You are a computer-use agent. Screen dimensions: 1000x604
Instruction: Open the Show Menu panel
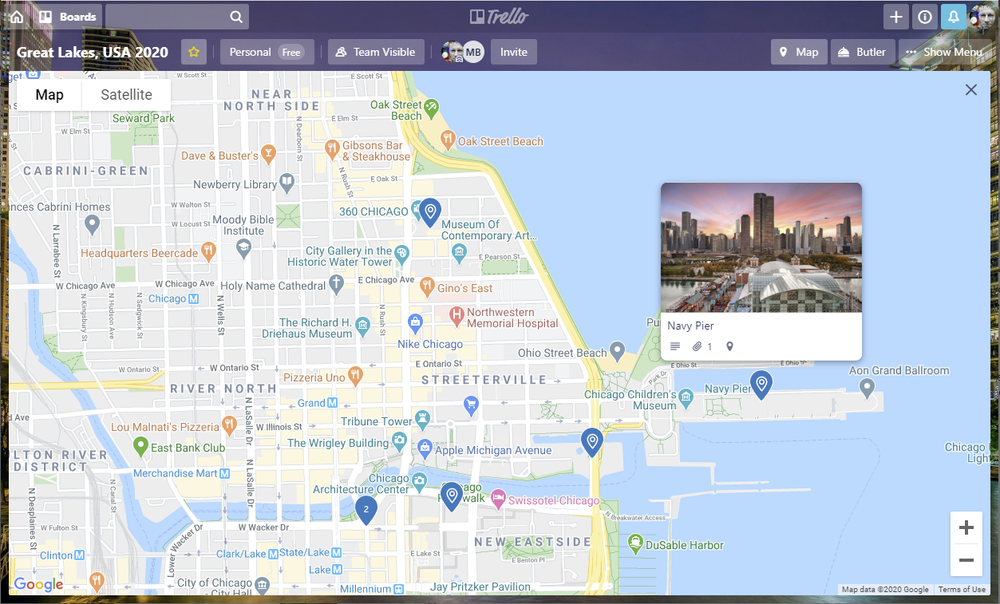(944, 51)
